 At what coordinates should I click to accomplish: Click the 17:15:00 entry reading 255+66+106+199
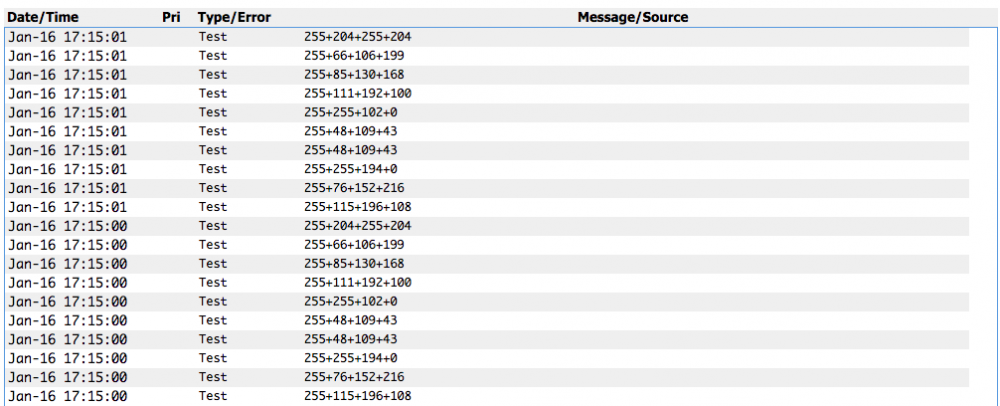click(353, 245)
